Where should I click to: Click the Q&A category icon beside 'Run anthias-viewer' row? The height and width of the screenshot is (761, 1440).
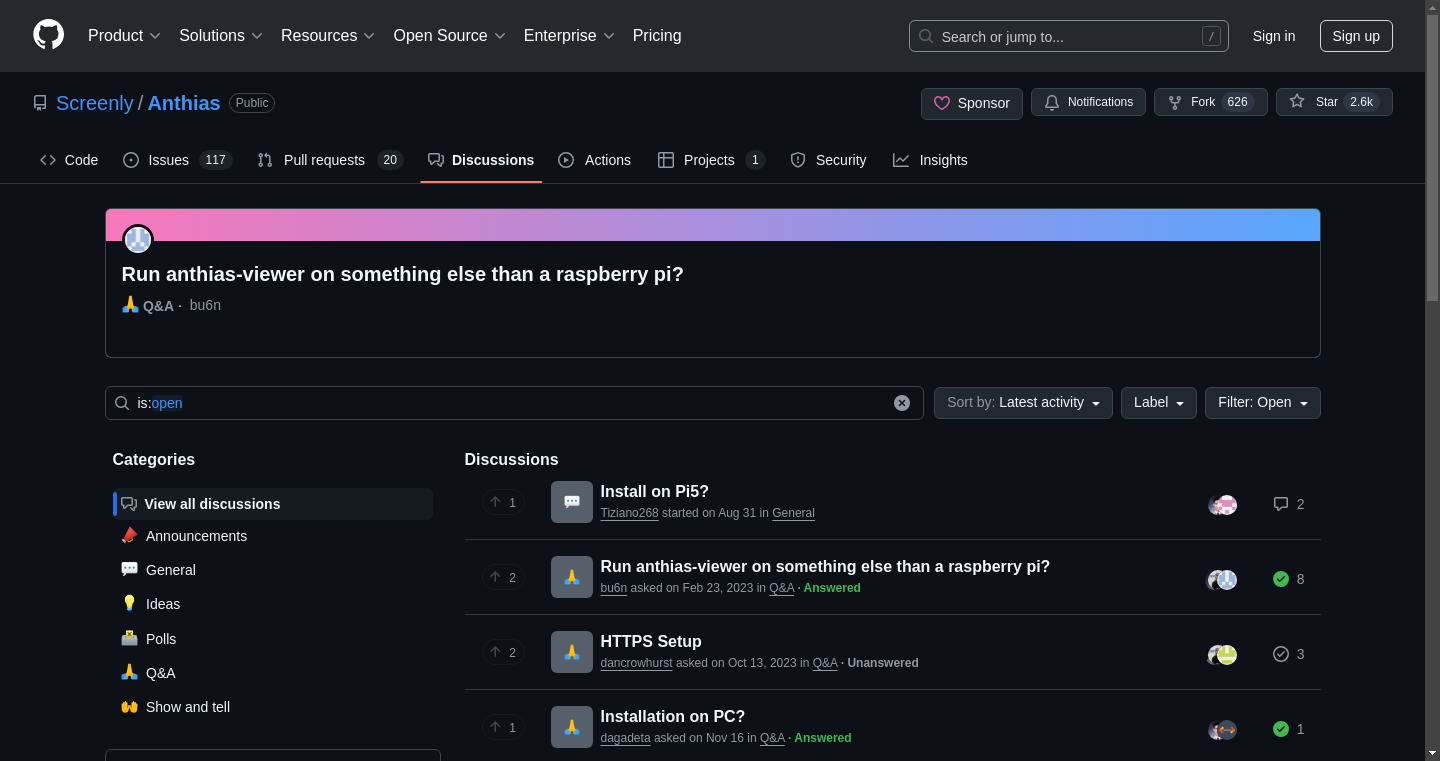[x=572, y=577]
